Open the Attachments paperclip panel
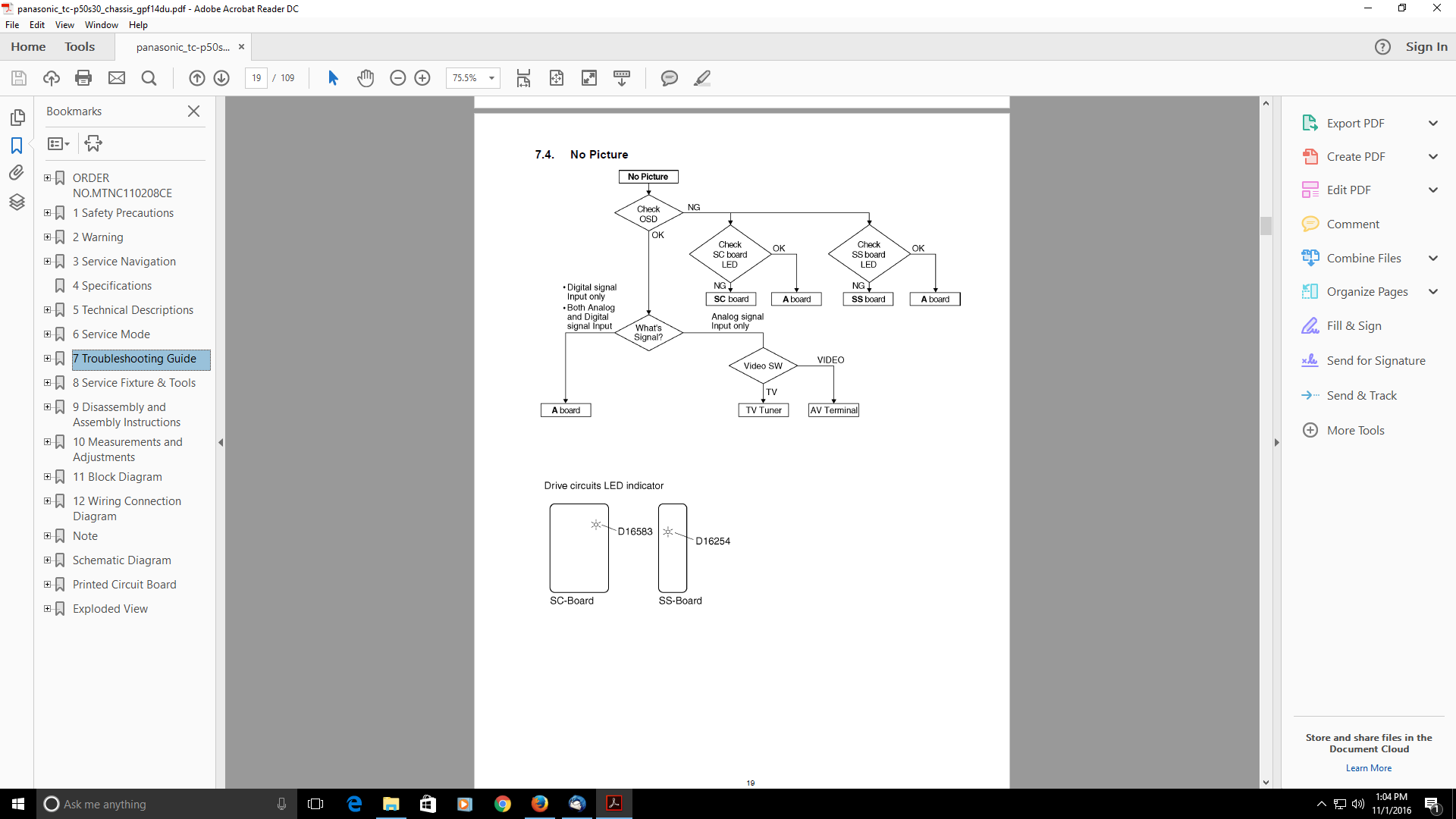This screenshot has width=1456, height=819. (x=17, y=173)
